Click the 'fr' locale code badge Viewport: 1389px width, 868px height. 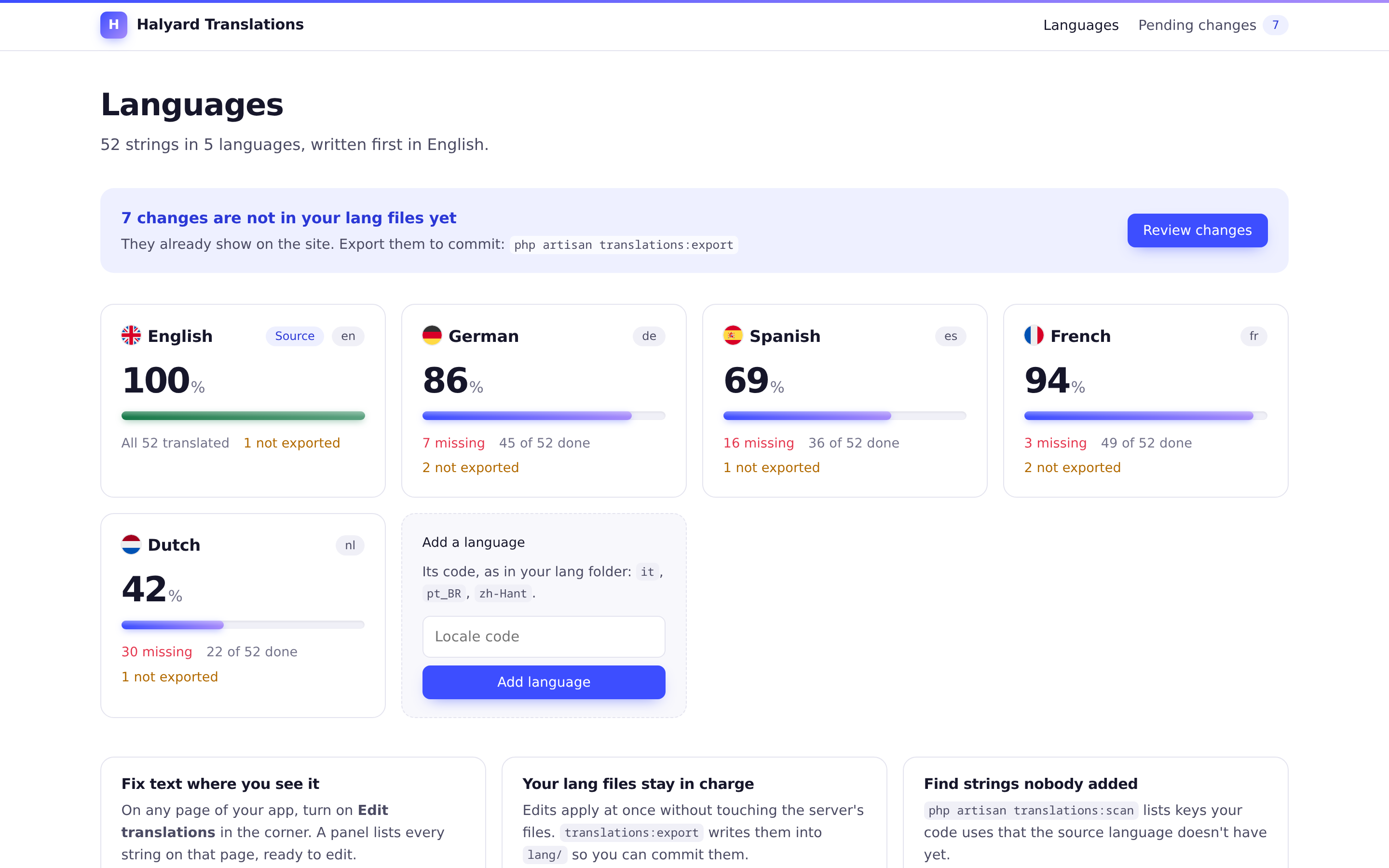pos(1253,336)
